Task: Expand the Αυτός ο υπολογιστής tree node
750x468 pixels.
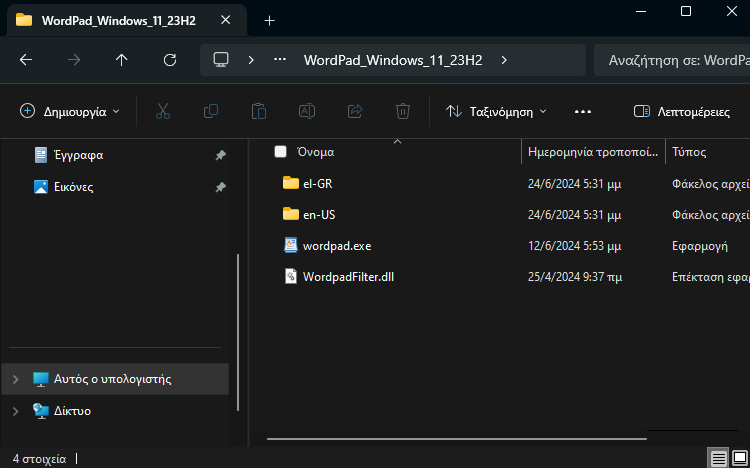Action: pyautogui.click(x=15, y=379)
